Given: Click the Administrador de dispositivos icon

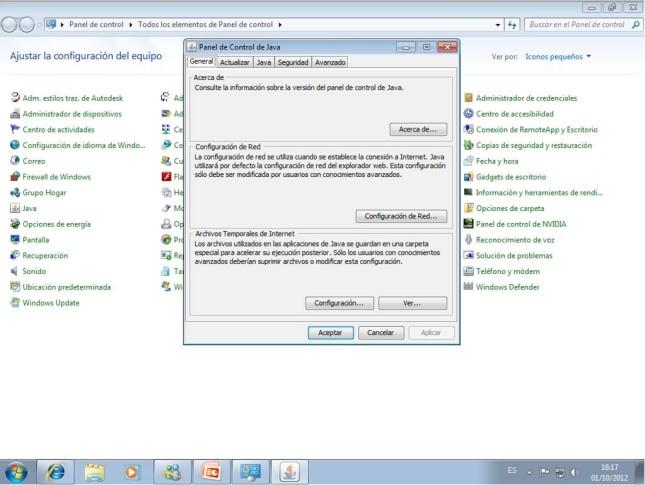Looking at the screenshot, I should click(15, 114).
